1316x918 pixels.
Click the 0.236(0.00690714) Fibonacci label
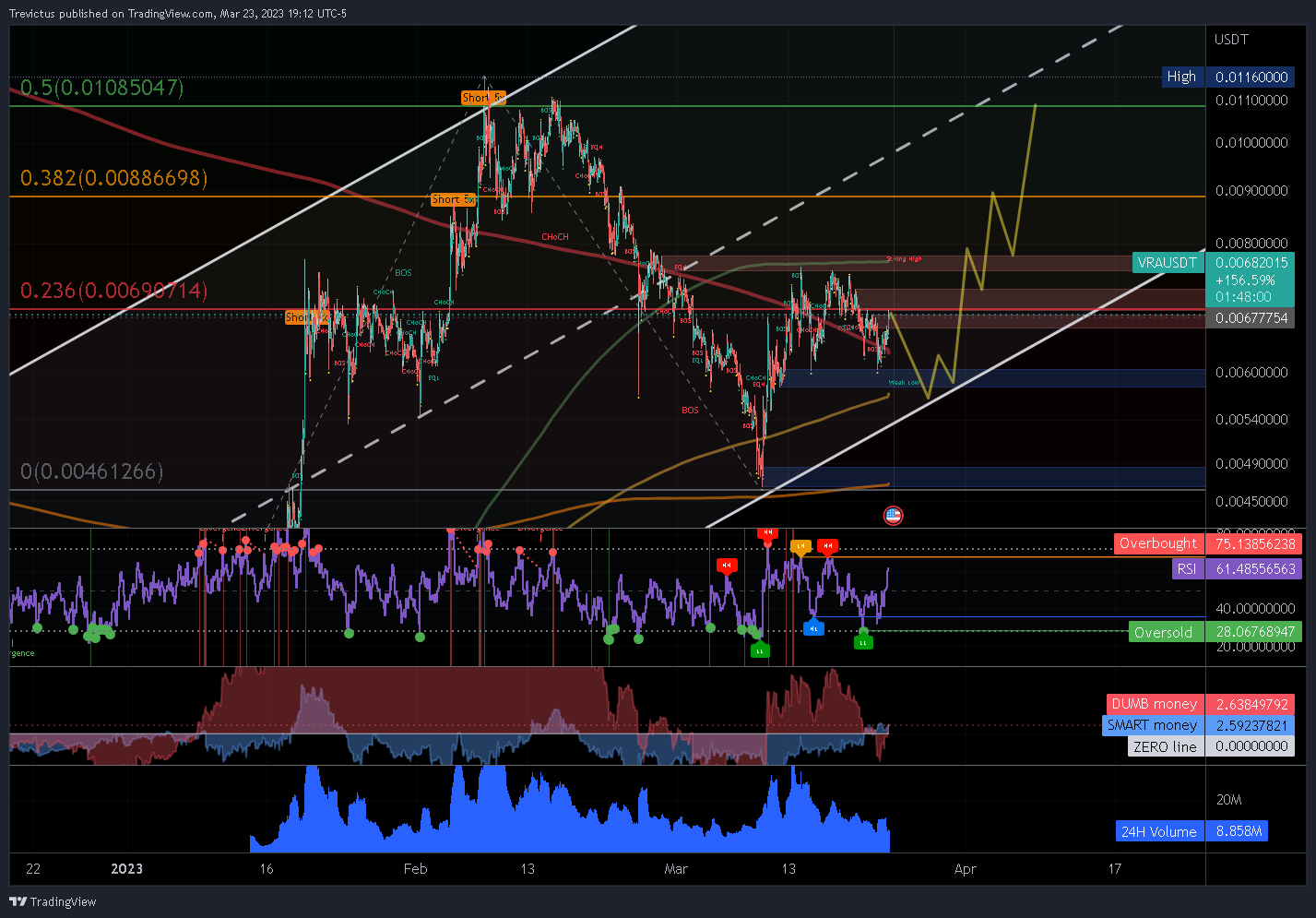tap(113, 291)
